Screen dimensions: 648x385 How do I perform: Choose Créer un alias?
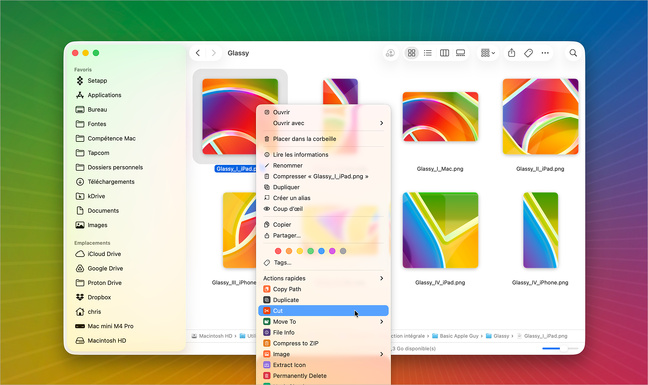point(323,198)
